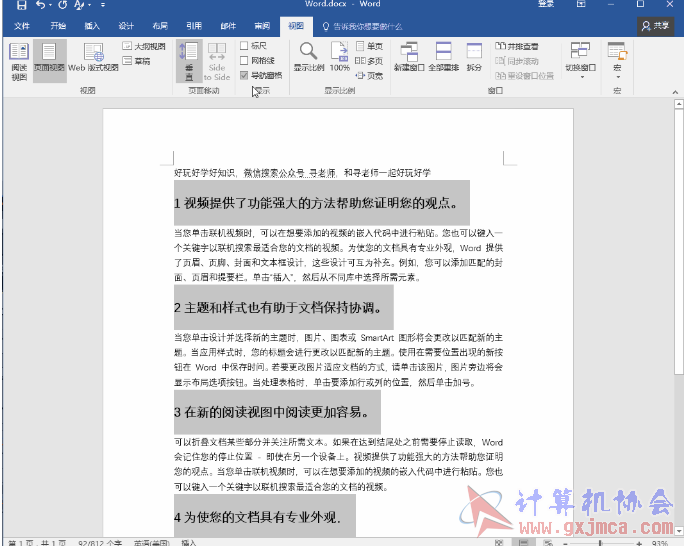Click the vertical scrollbar up arrow
This screenshot has width=689, height=546.
click(679, 104)
